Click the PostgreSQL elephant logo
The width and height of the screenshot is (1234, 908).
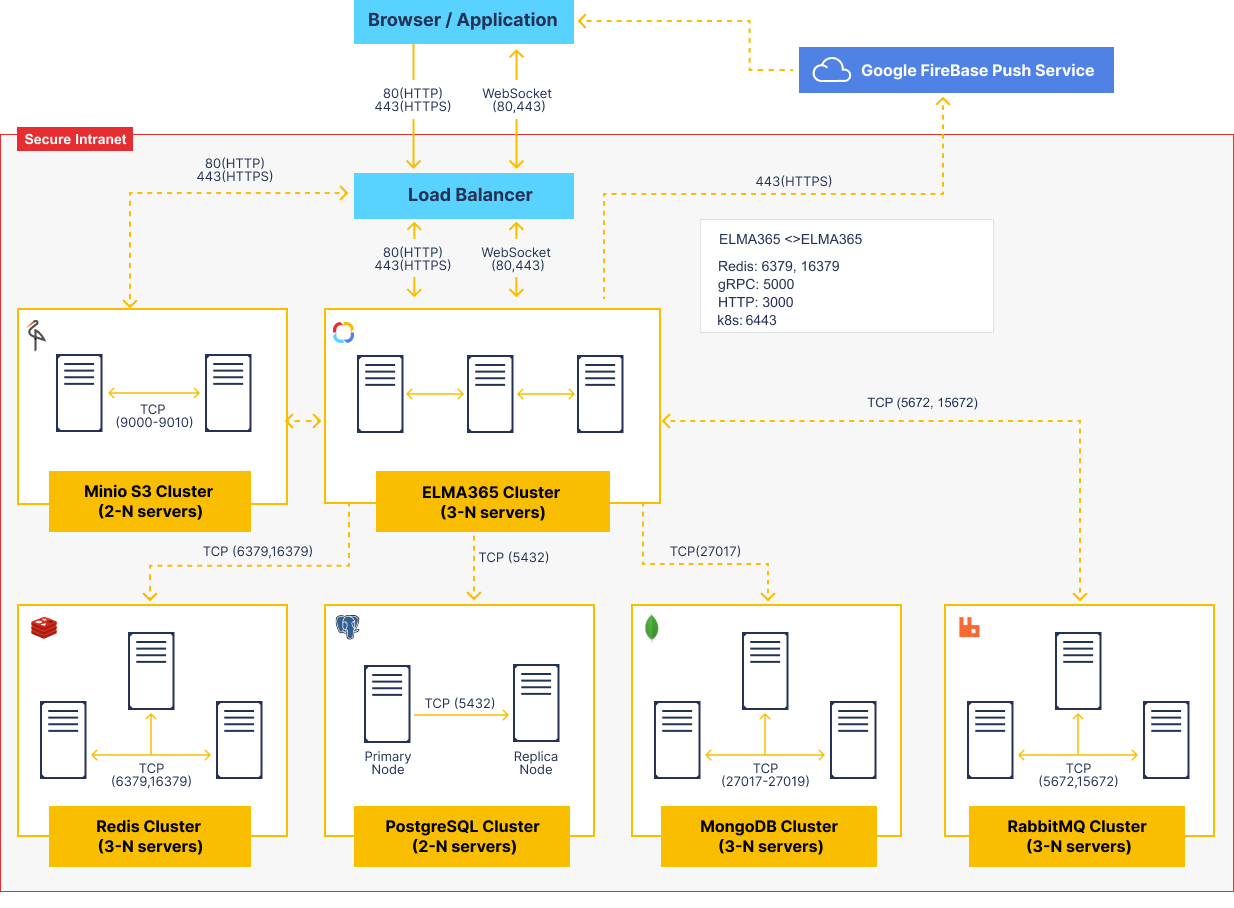pos(347,628)
